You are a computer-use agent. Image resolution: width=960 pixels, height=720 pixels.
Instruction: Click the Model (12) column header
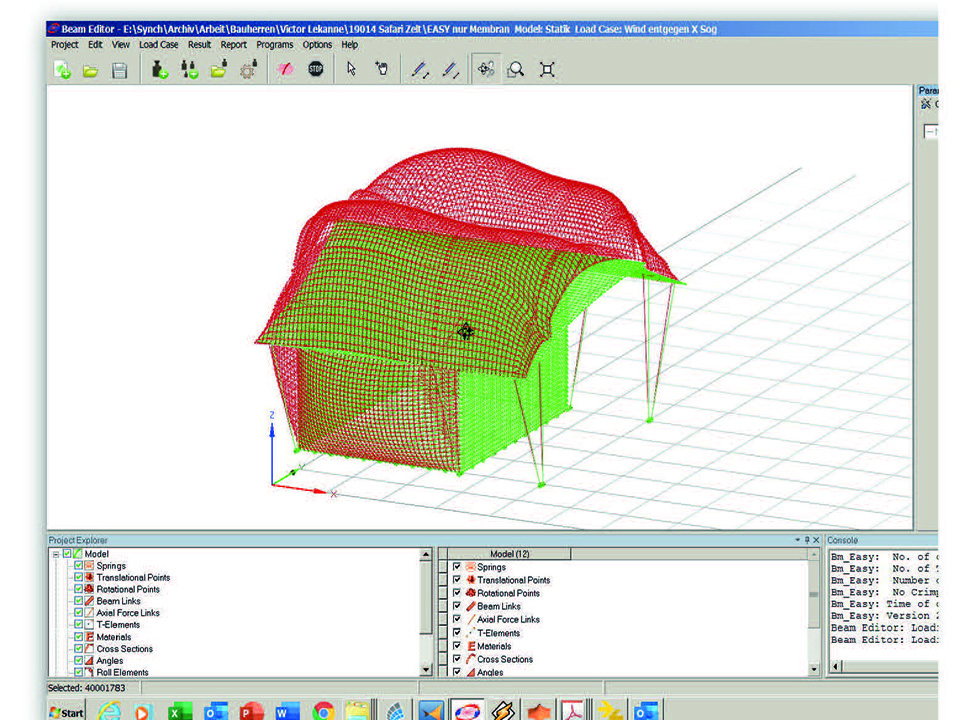[x=509, y=554]
